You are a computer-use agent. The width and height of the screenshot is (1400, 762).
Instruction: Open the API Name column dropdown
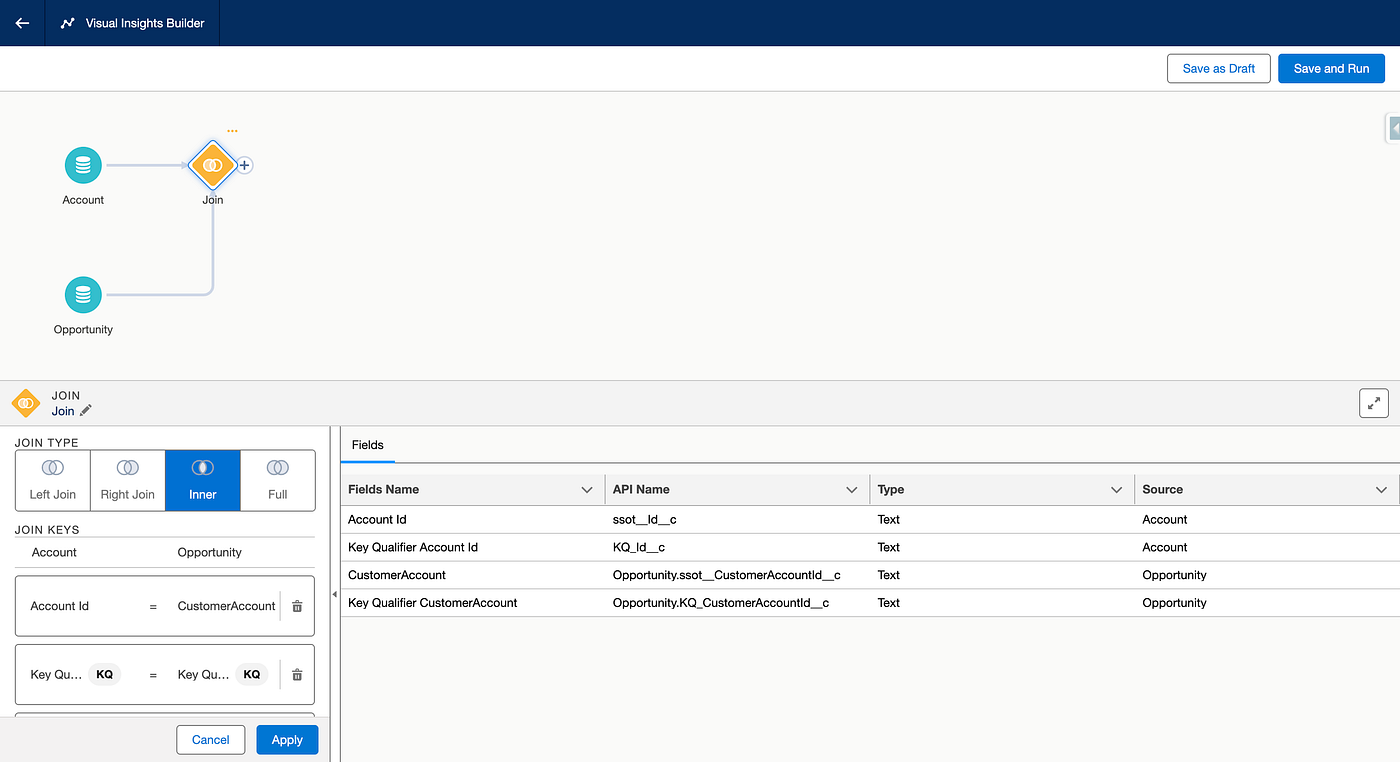click(x=852, y=490)
